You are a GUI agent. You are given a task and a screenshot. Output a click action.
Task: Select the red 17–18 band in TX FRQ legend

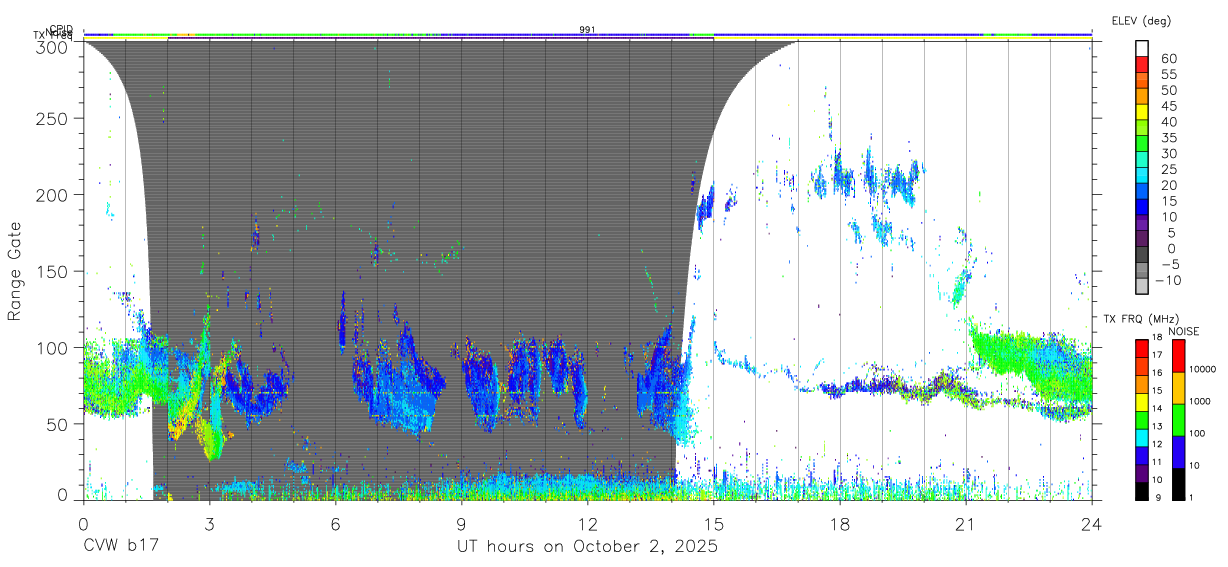[x=1142, y=348]
